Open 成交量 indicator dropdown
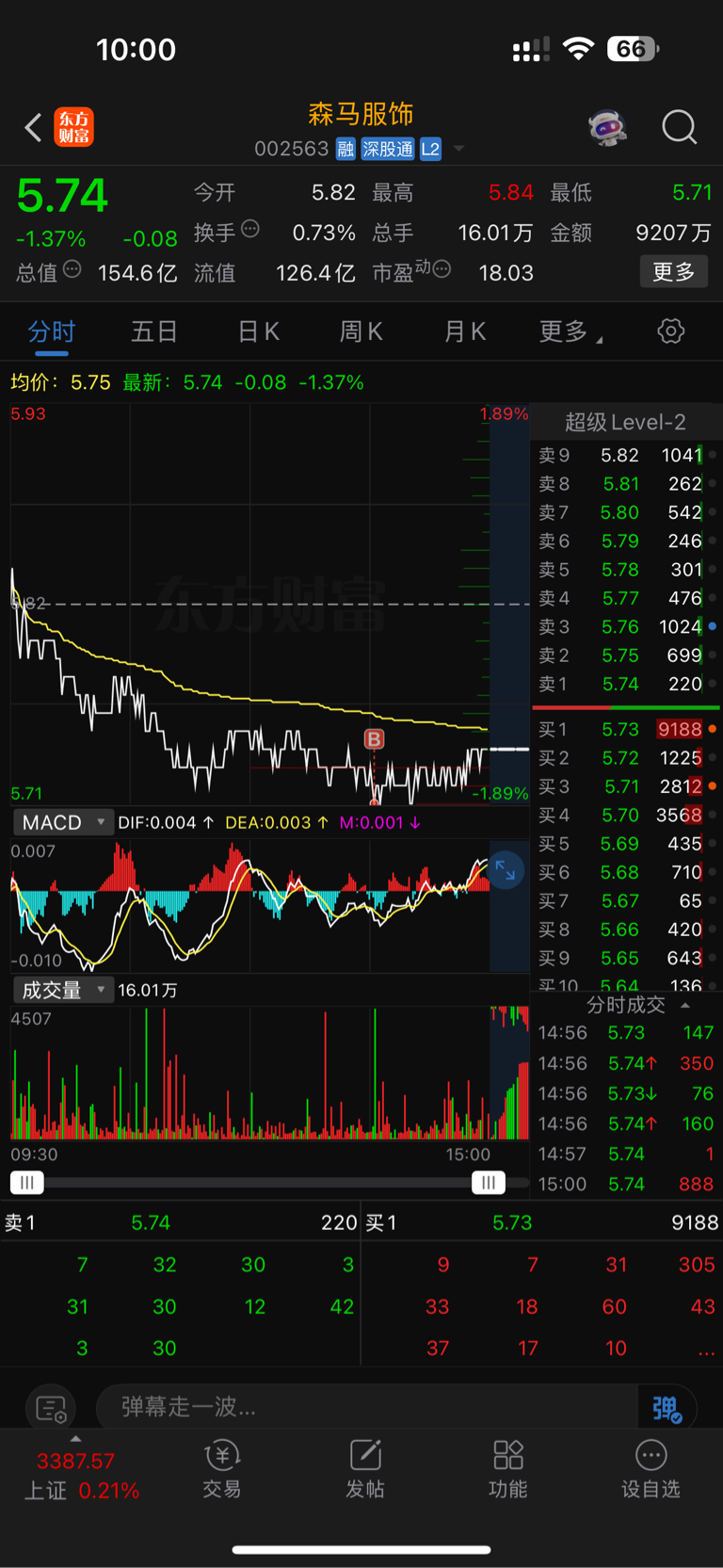This screenshot has width=723, height=1568. (62, 990)
